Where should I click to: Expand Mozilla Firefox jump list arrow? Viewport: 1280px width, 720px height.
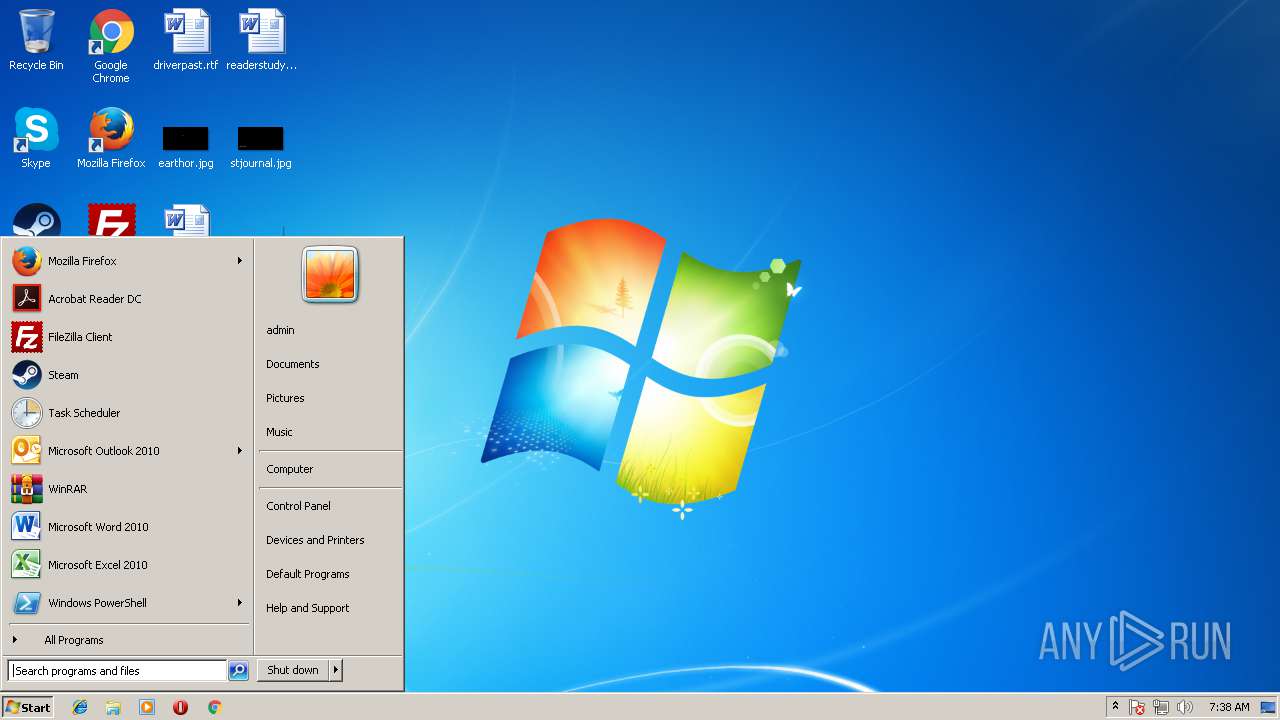[239, 261]
